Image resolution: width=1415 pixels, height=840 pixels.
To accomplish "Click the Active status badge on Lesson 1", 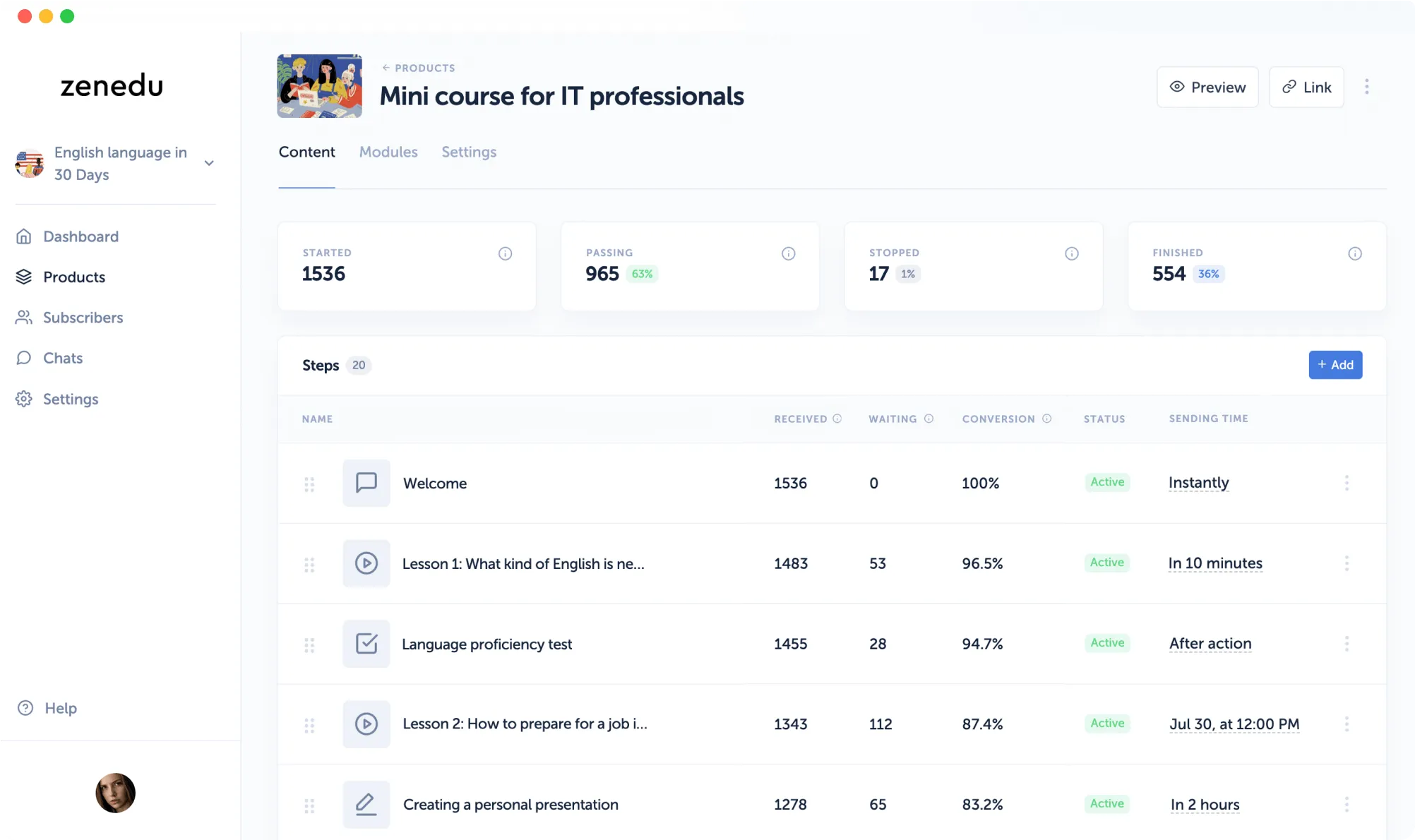I will (x=1106, y=563).
